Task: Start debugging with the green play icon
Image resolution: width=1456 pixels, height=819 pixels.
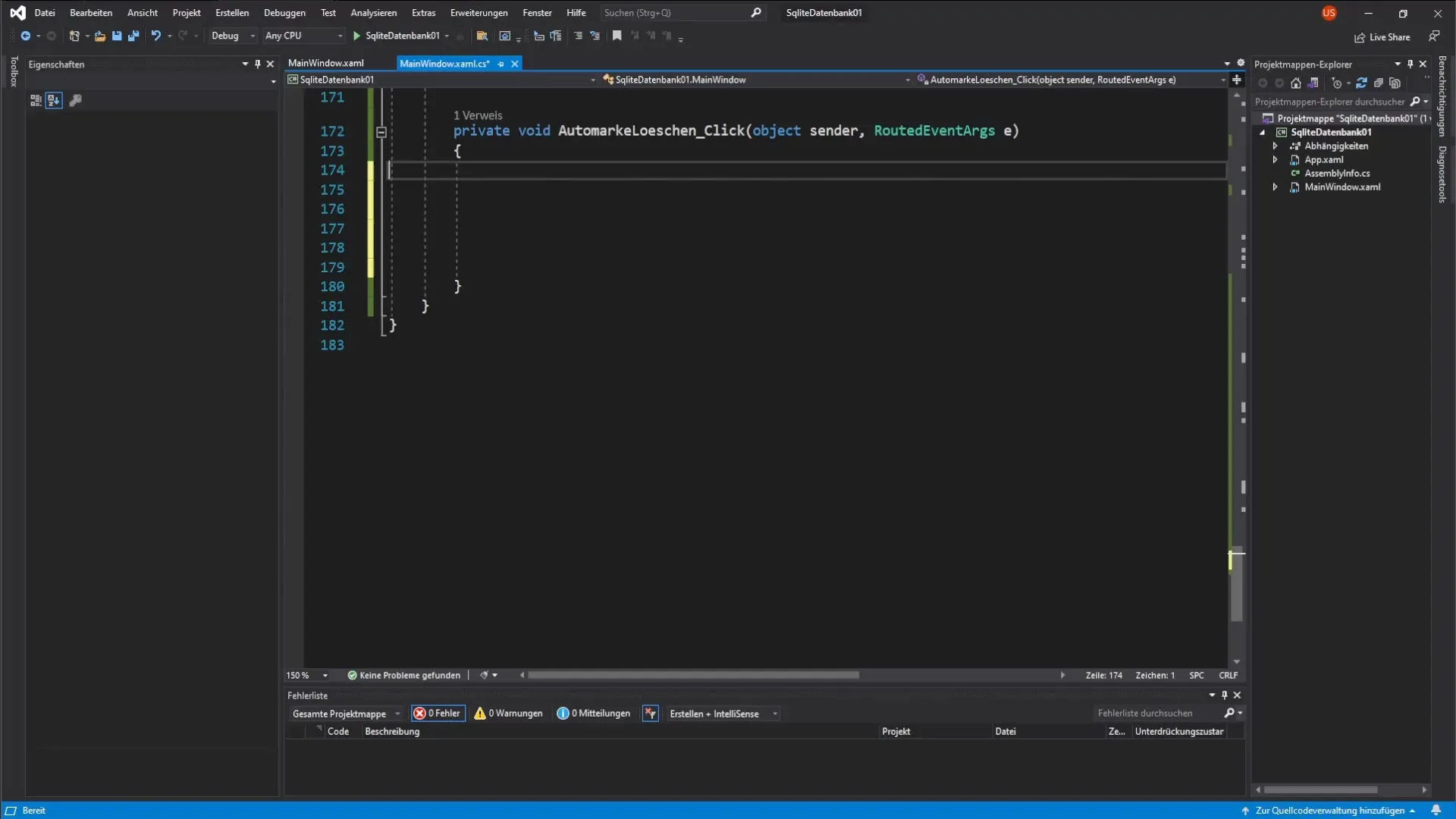Action: (356, 36)
